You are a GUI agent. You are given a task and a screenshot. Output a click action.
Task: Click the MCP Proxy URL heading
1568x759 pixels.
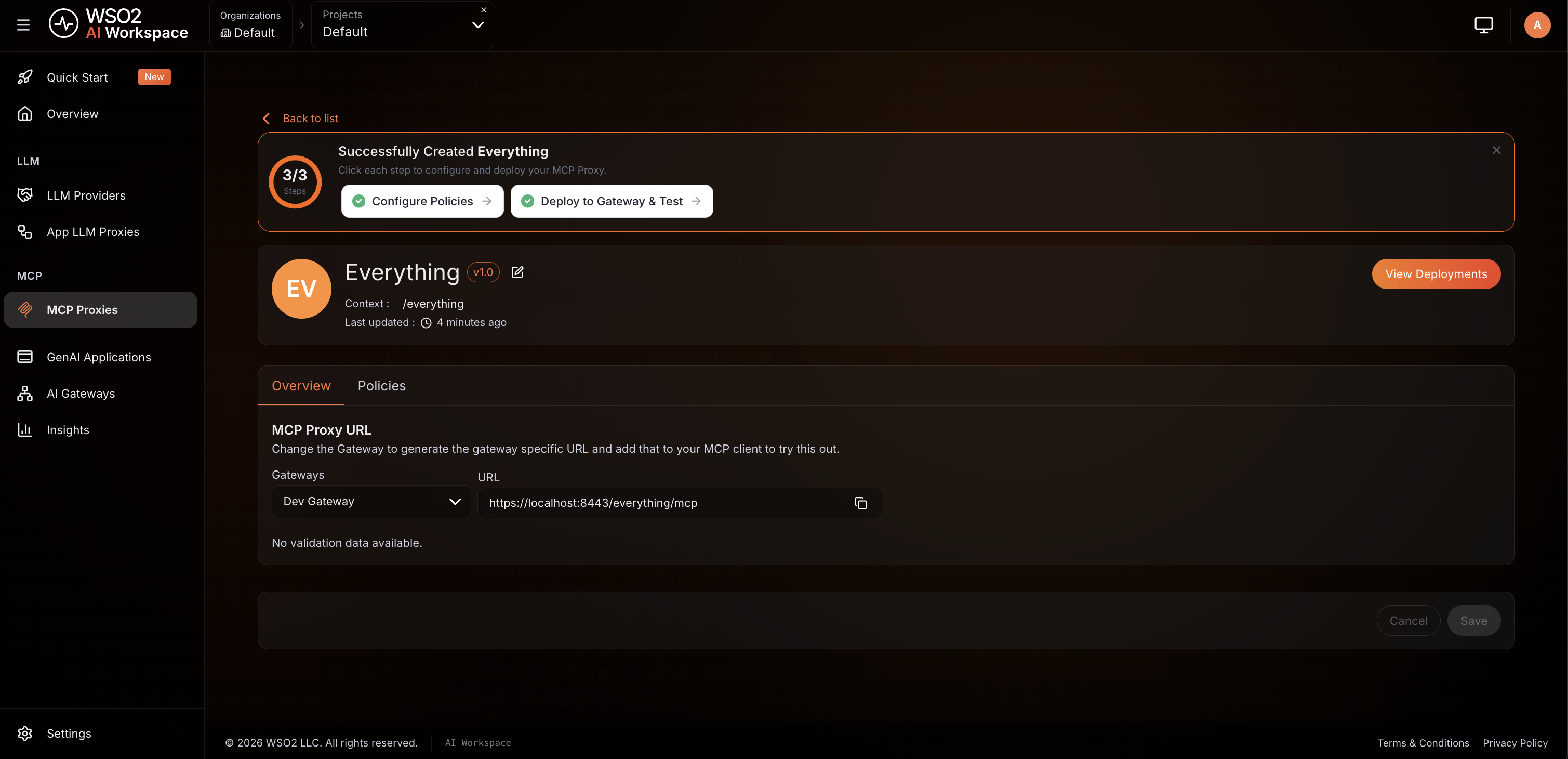[322, 430]
